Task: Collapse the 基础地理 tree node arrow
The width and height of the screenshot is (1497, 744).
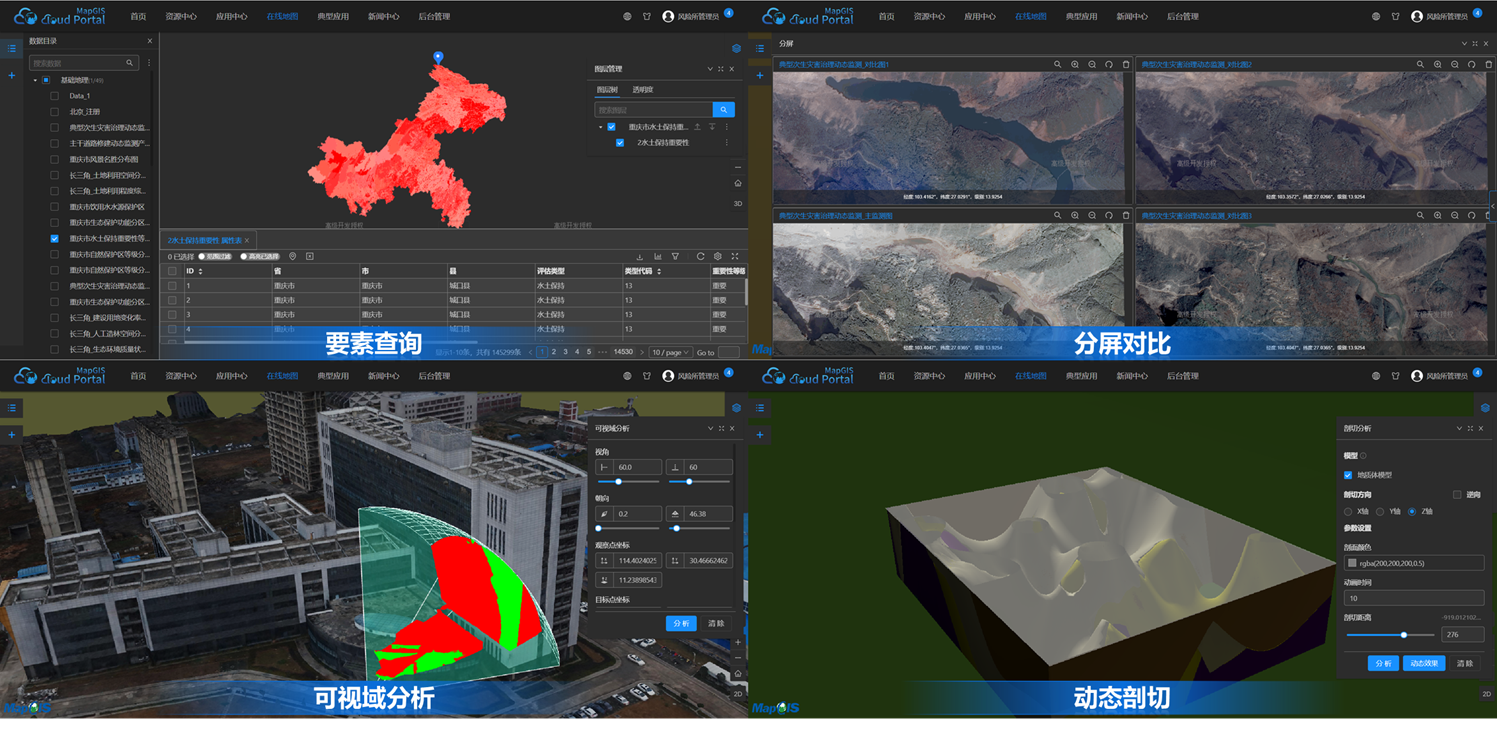Action: click(35, 80)
